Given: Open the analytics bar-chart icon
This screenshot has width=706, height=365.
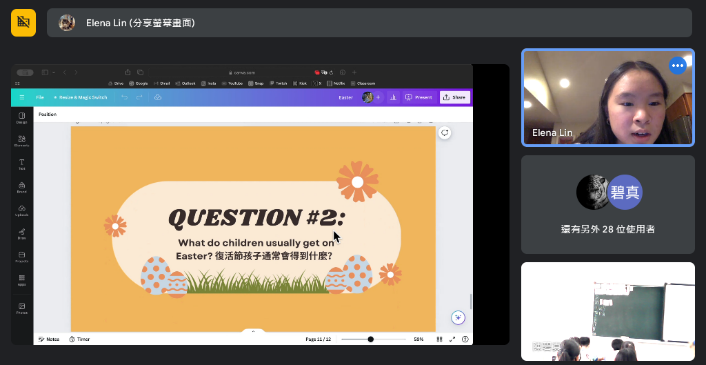Looking at the screenshot, I should (x=393, y=97).
